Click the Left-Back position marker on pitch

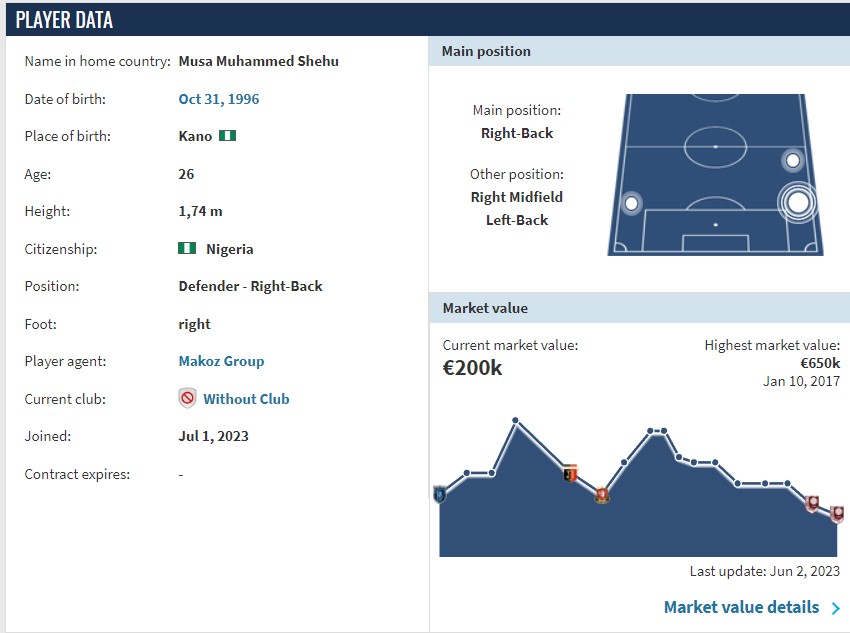[x=631, y=204]
